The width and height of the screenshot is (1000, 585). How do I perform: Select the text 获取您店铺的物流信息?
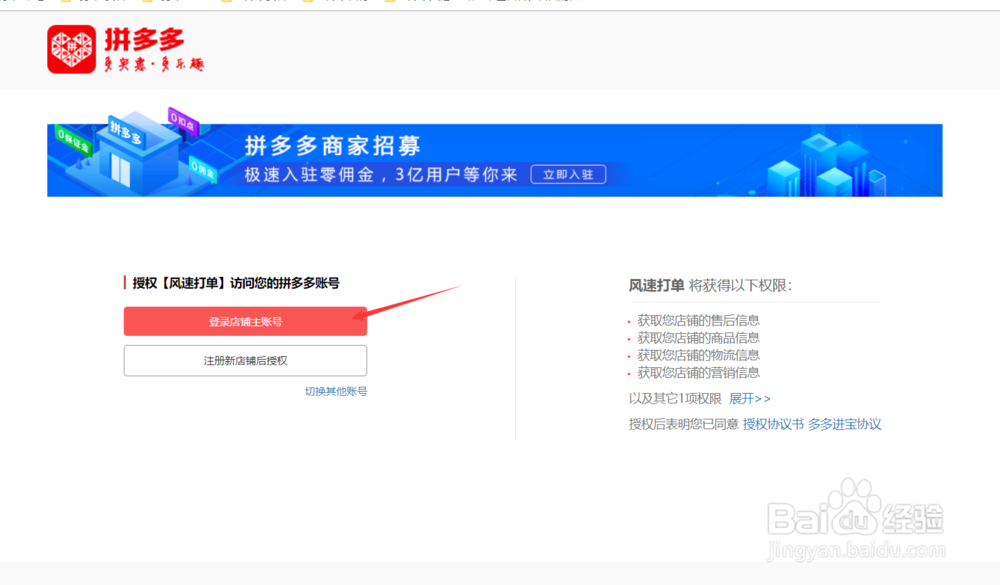coord(698,355)
